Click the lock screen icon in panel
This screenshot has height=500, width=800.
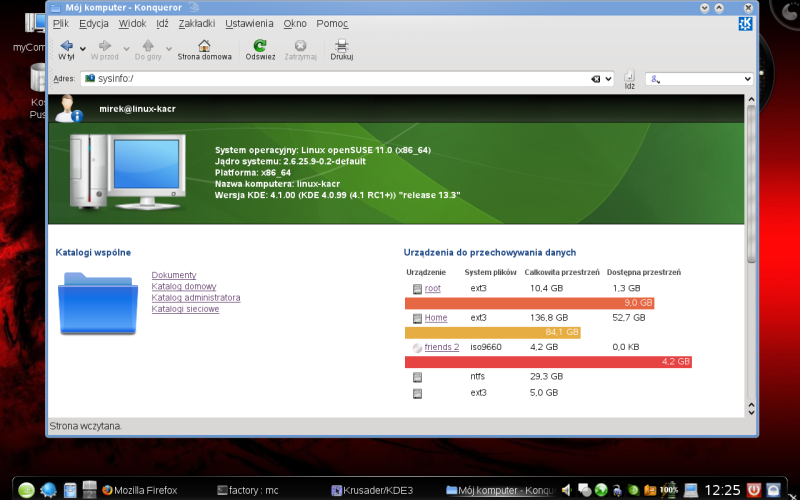(773, 490)
